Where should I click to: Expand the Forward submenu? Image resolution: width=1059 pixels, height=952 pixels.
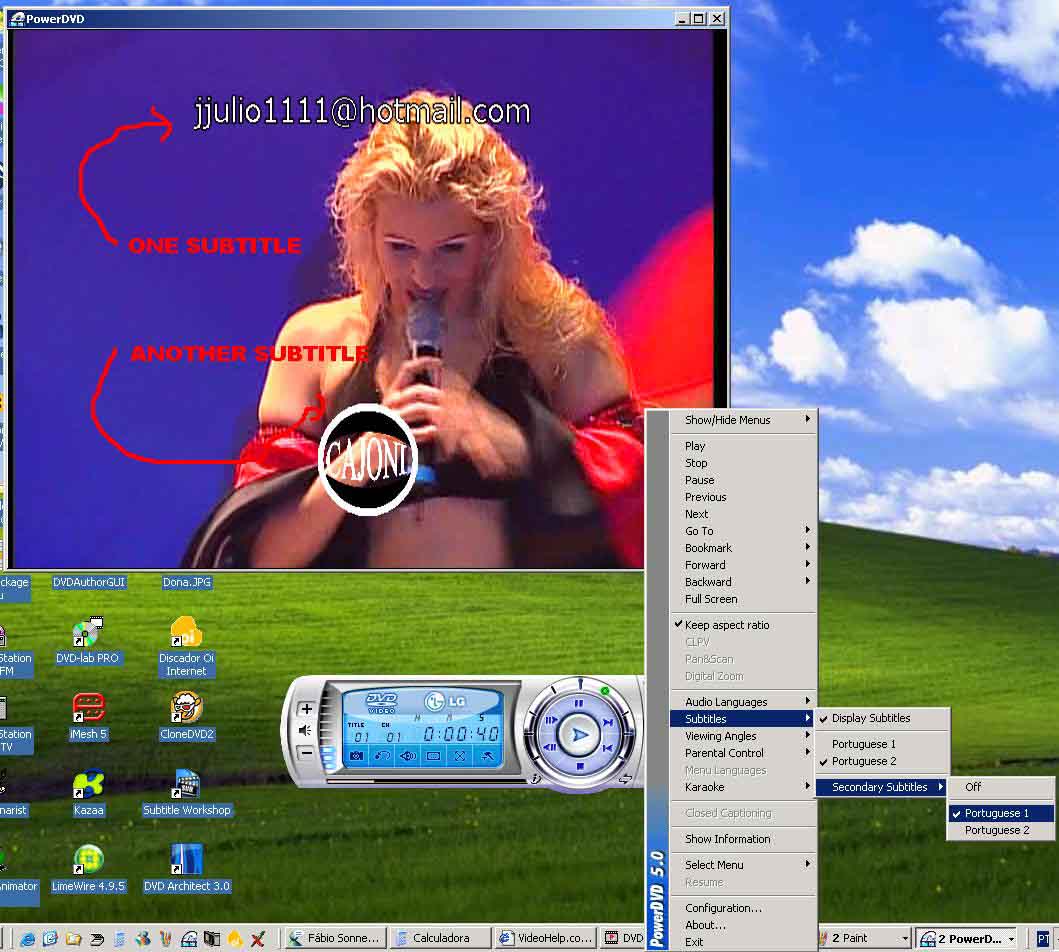743,565
